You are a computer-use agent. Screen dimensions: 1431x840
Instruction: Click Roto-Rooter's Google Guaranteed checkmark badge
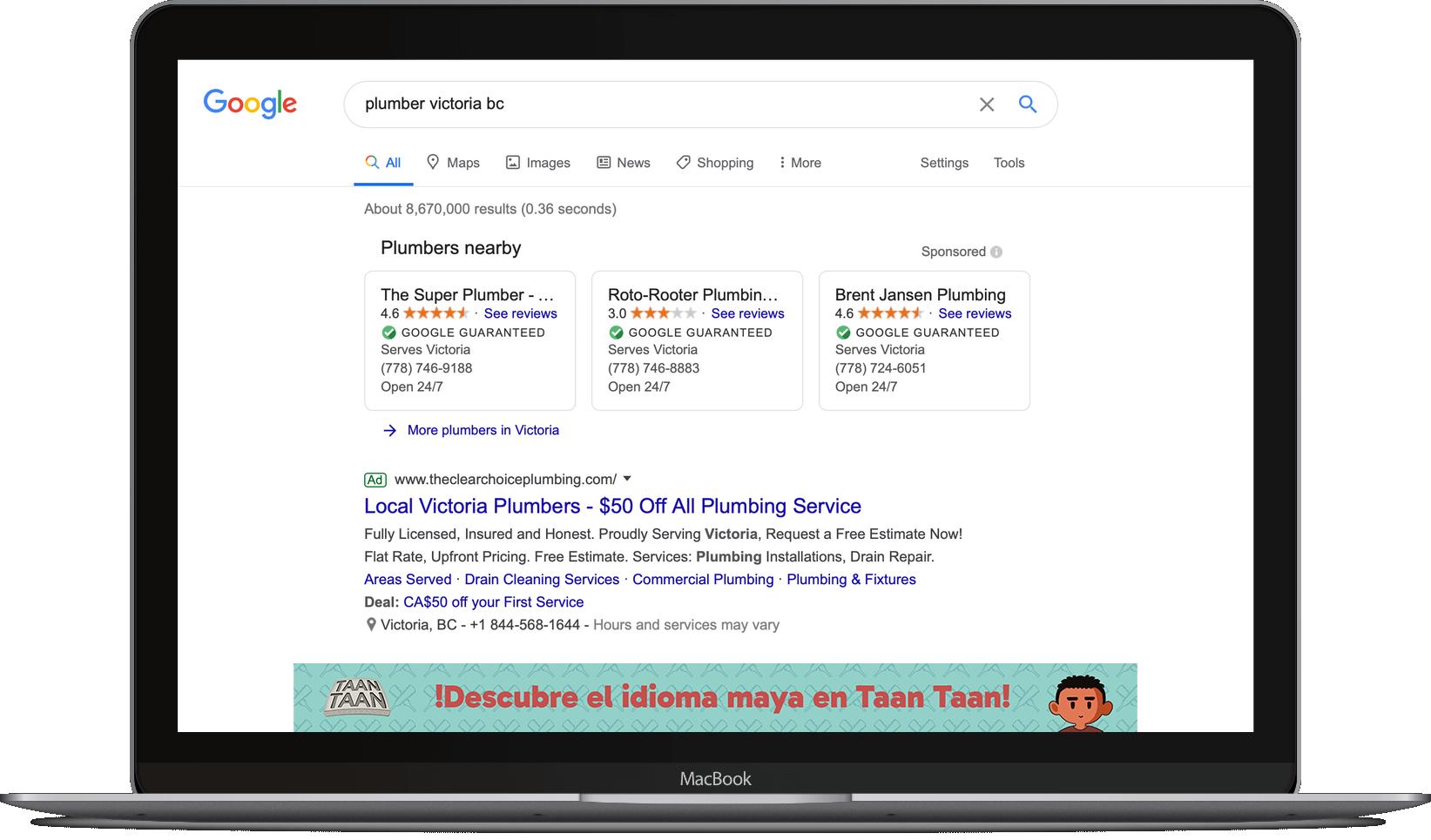pos(616,333)
